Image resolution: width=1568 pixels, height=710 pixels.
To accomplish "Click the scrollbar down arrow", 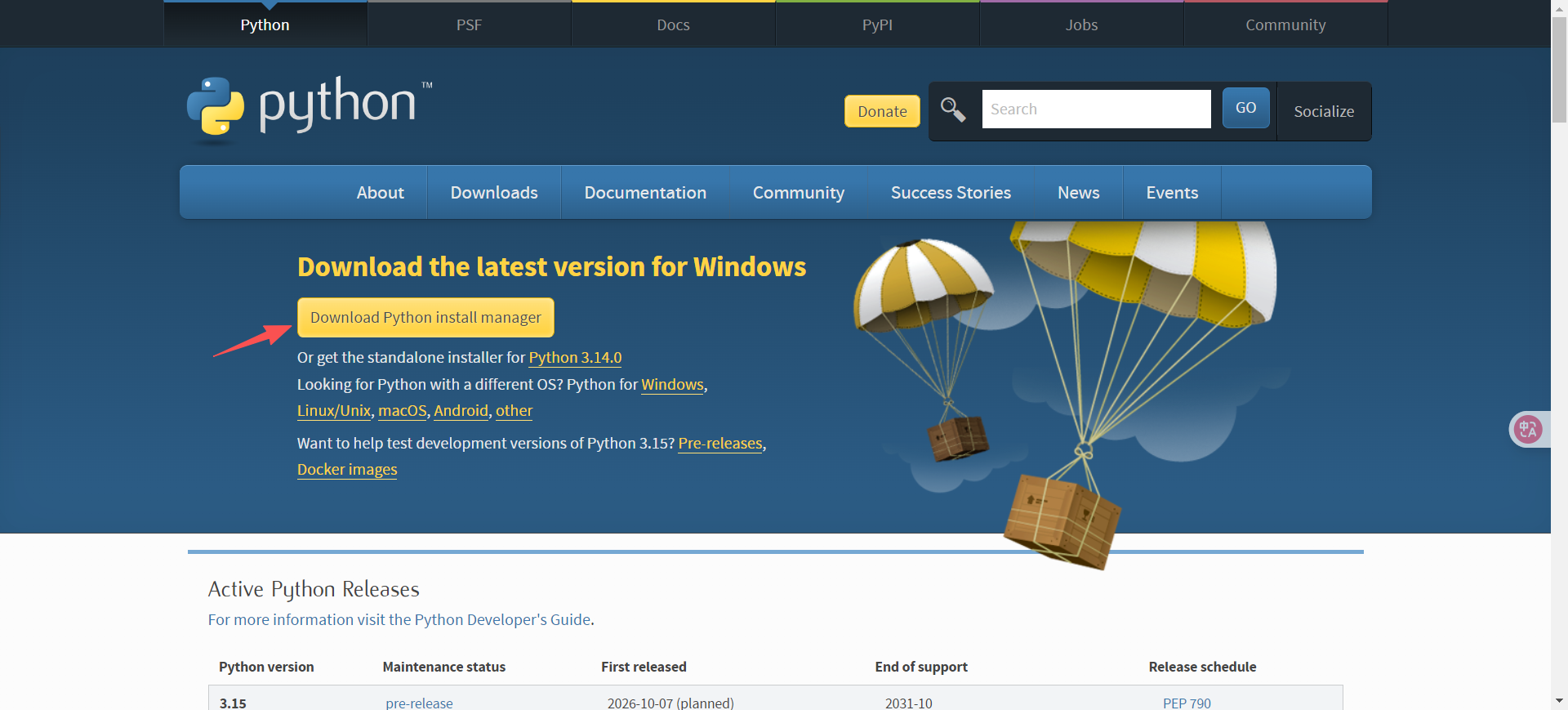I will click(x=1559, y=701).
